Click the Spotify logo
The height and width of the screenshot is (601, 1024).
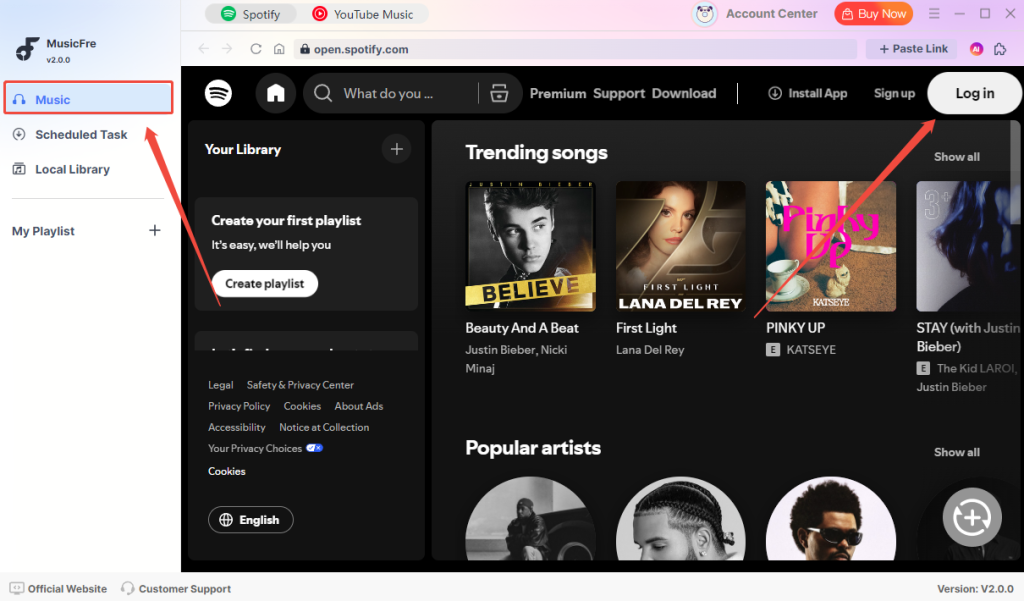coord(218,93)
